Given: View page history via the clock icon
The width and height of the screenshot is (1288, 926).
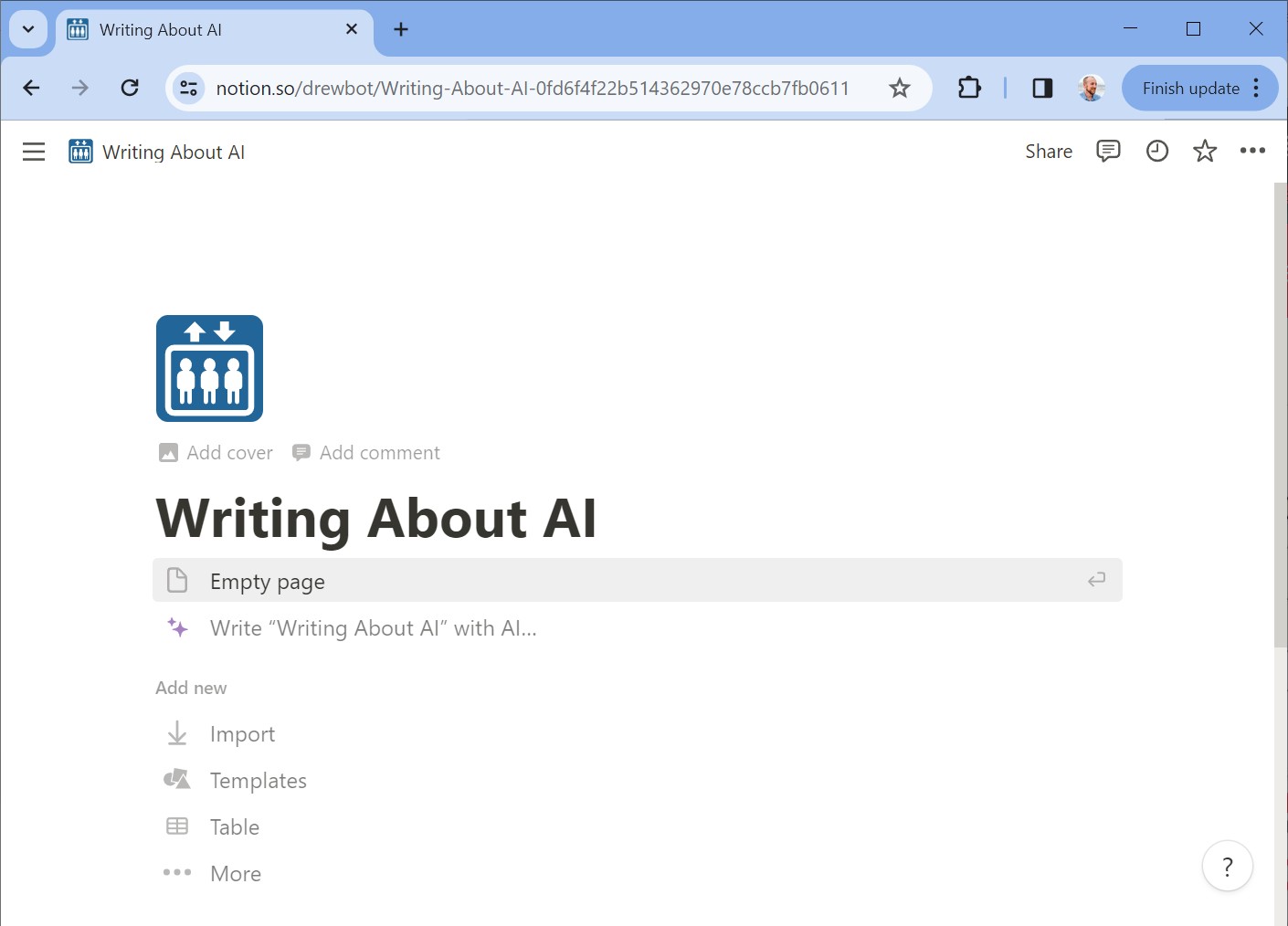Looking at the screenshot, I should 1156,151.
